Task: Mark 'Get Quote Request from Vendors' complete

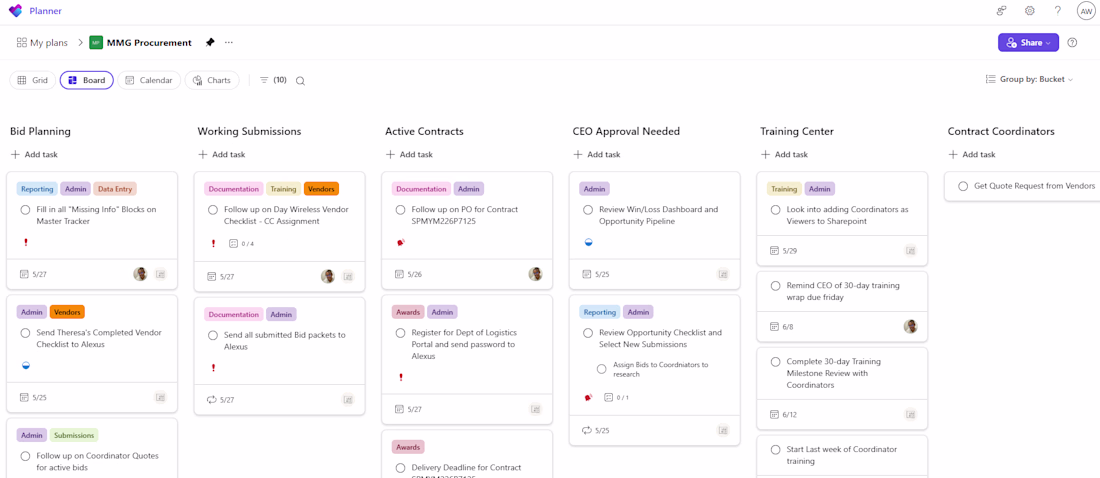Action: (x=962, y=186)
